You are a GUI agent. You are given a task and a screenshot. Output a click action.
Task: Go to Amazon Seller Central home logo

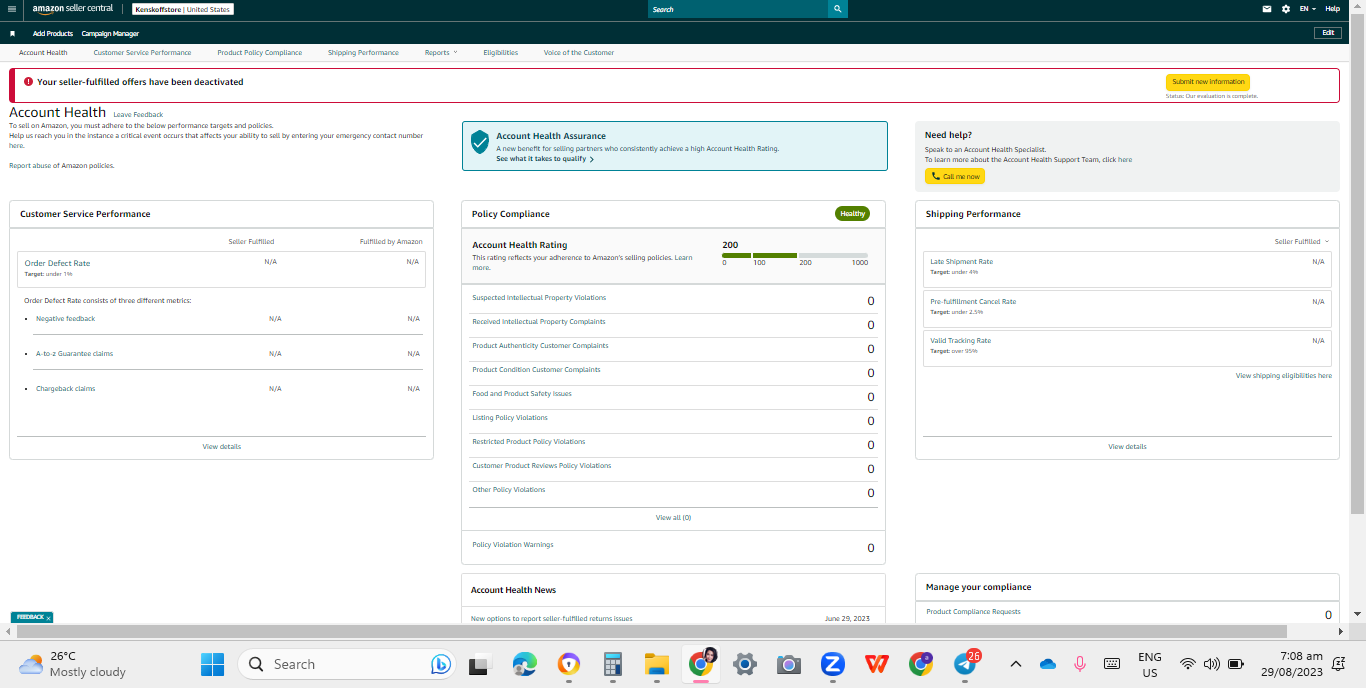[x=73, y=9]
